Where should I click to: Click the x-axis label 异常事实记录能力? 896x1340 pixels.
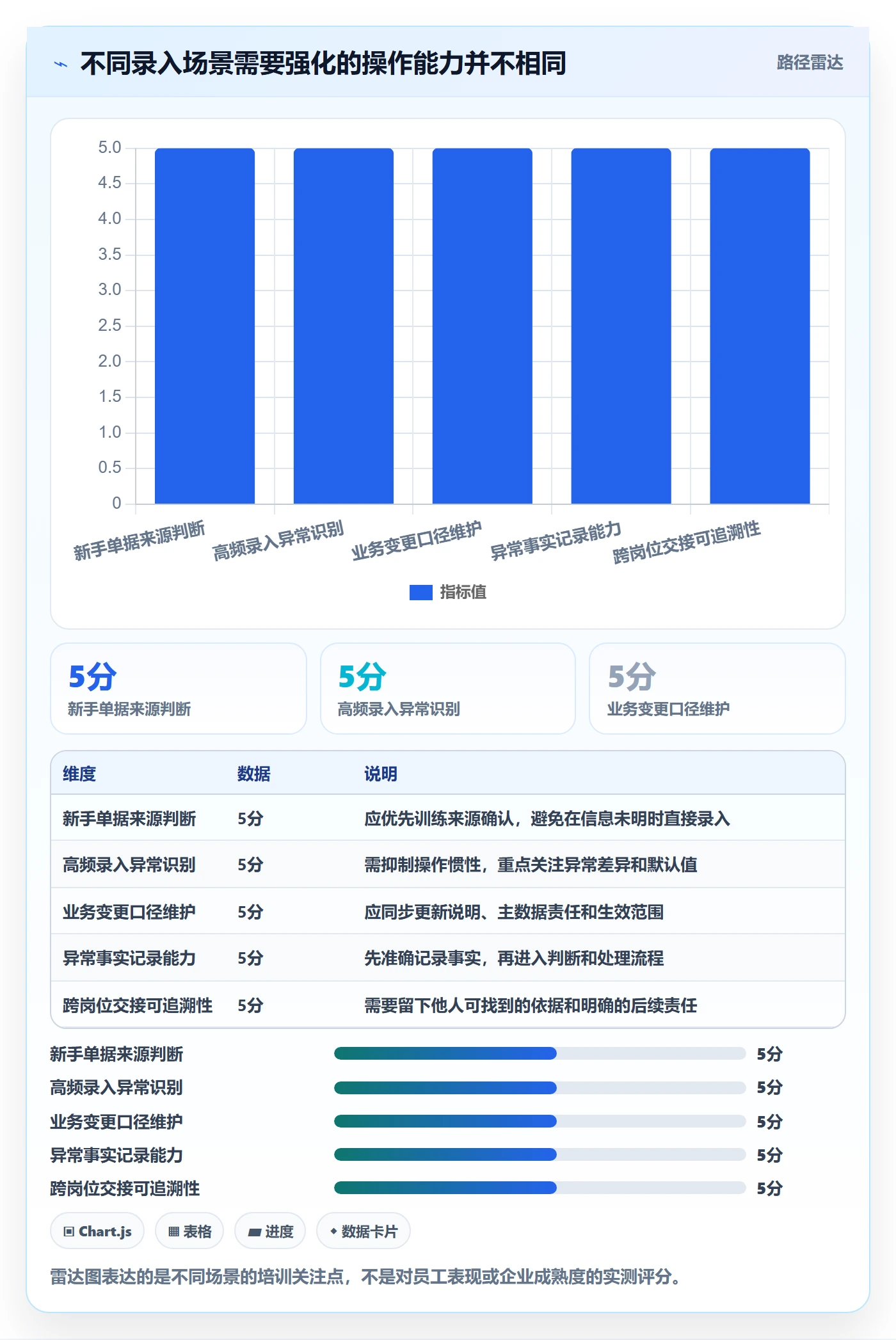tap(556, 541)
